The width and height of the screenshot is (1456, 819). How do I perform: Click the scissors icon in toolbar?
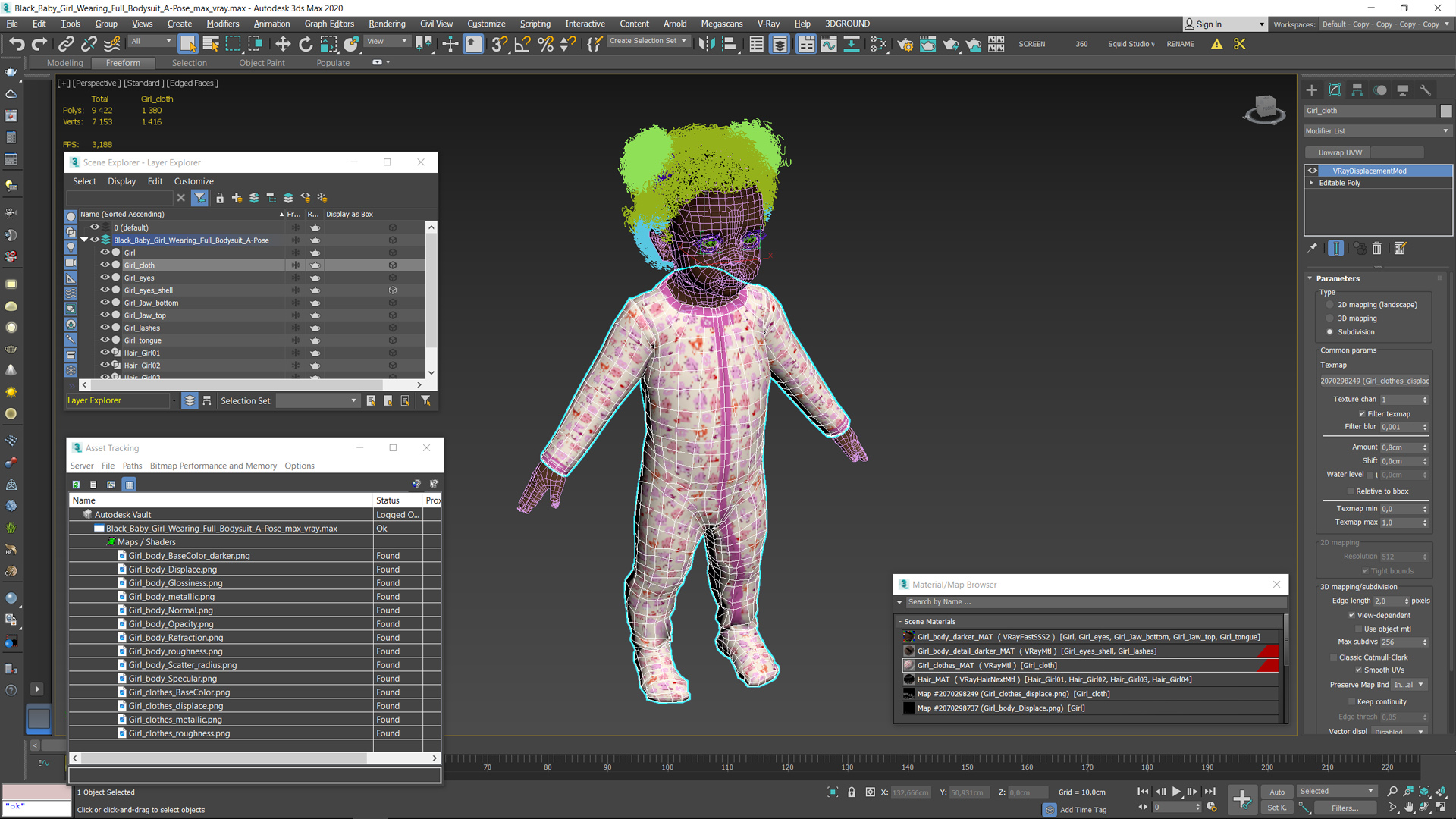tap(1240, 44)
